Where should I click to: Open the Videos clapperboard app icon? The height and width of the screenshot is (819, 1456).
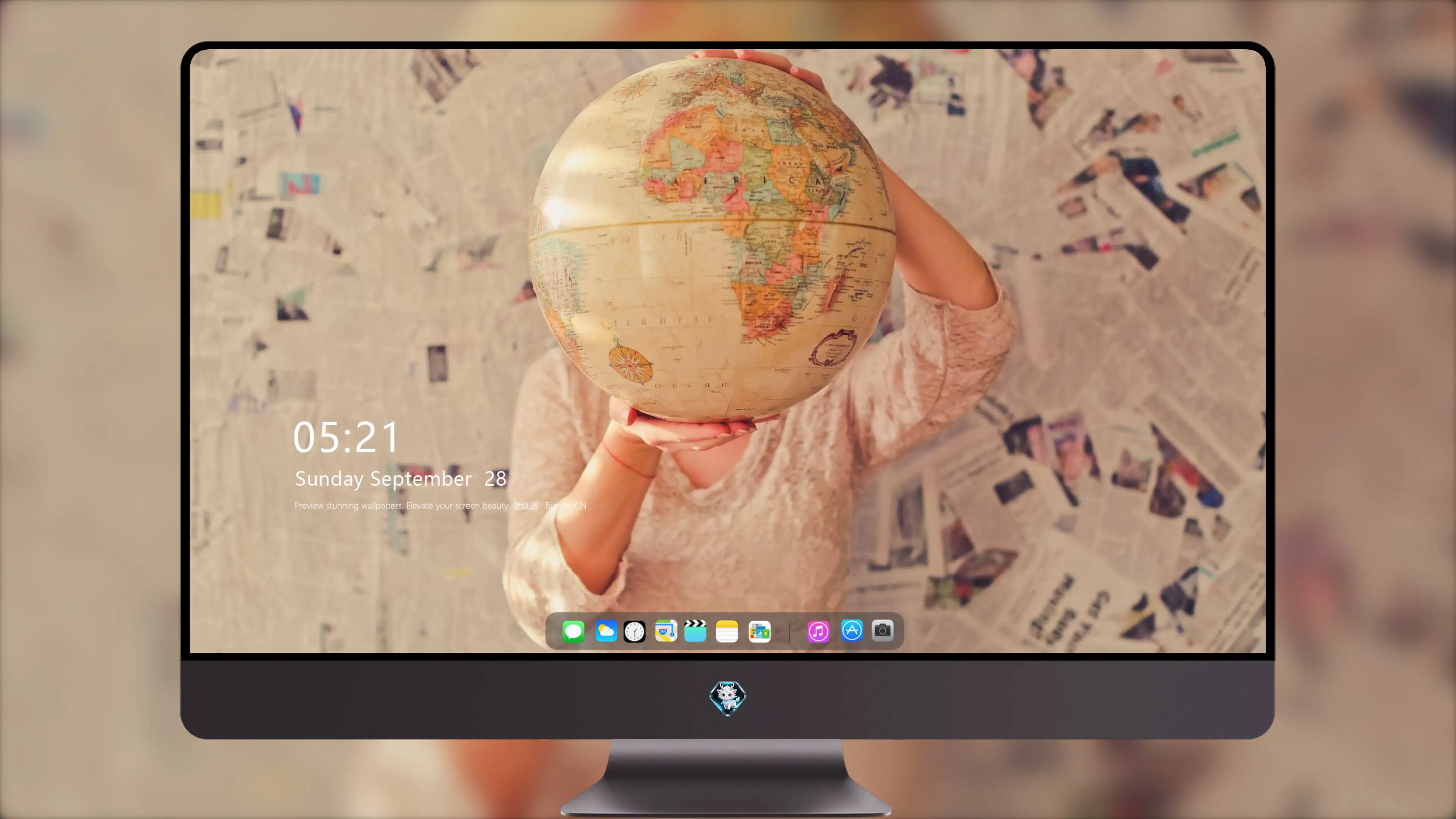[695, 631]
